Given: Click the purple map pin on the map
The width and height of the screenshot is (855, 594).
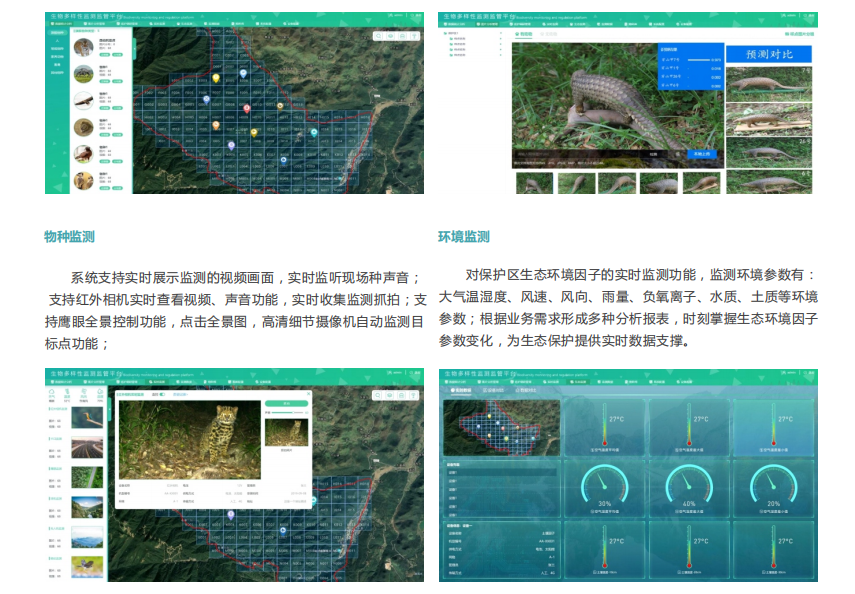Looking at the screenshot, I should 231,146.
